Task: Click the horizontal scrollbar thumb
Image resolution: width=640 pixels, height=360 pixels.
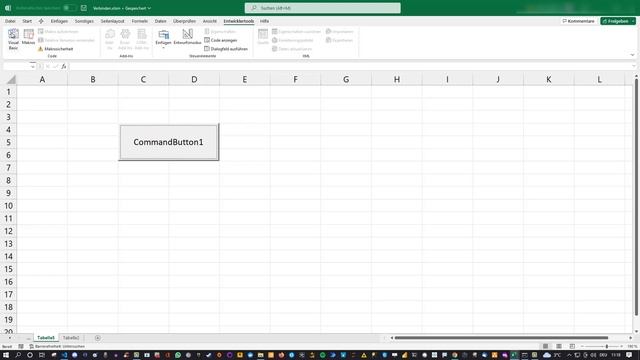Action: point(501,338)
